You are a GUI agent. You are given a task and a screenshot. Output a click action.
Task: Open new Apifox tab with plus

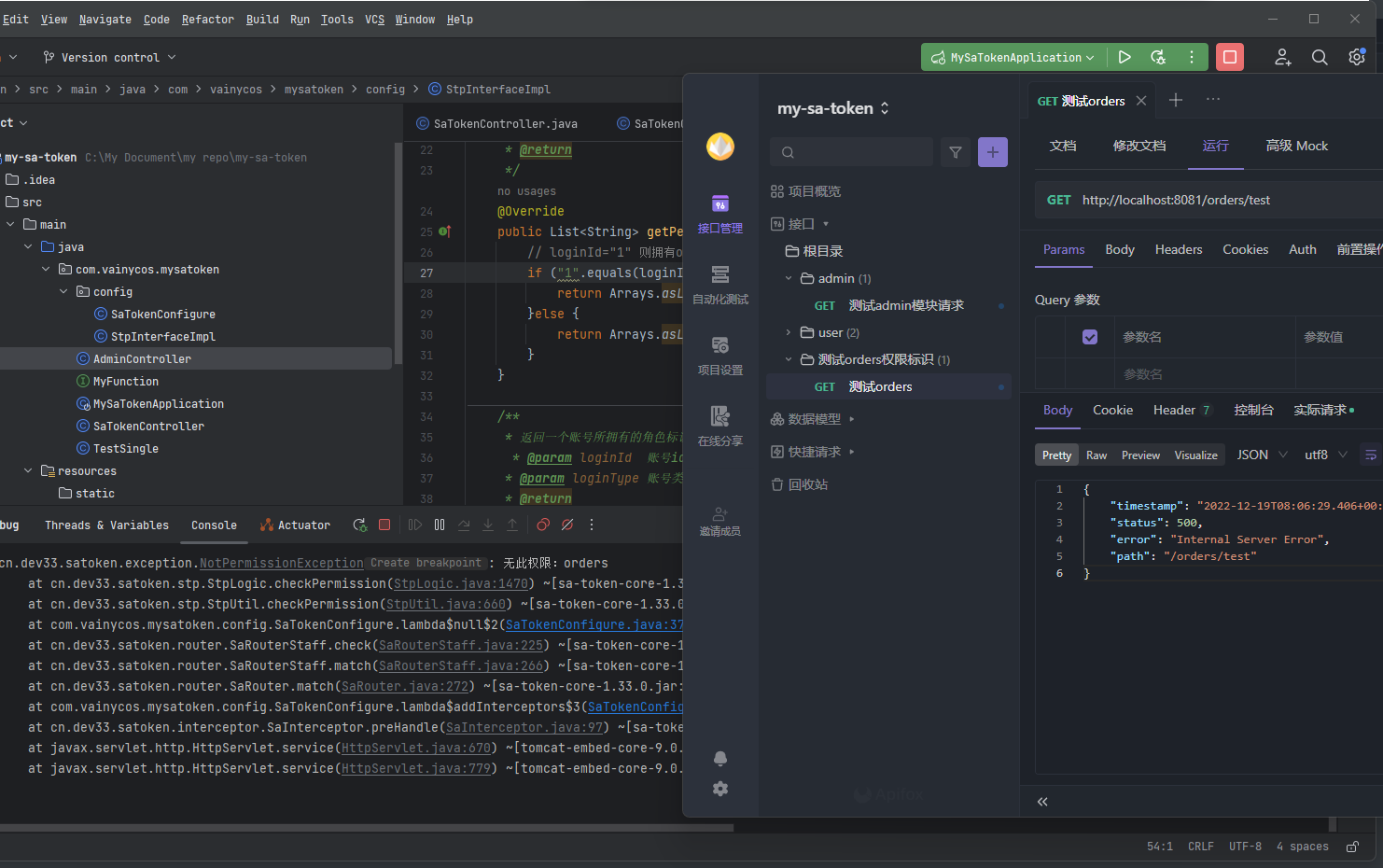coord(1176,100)
